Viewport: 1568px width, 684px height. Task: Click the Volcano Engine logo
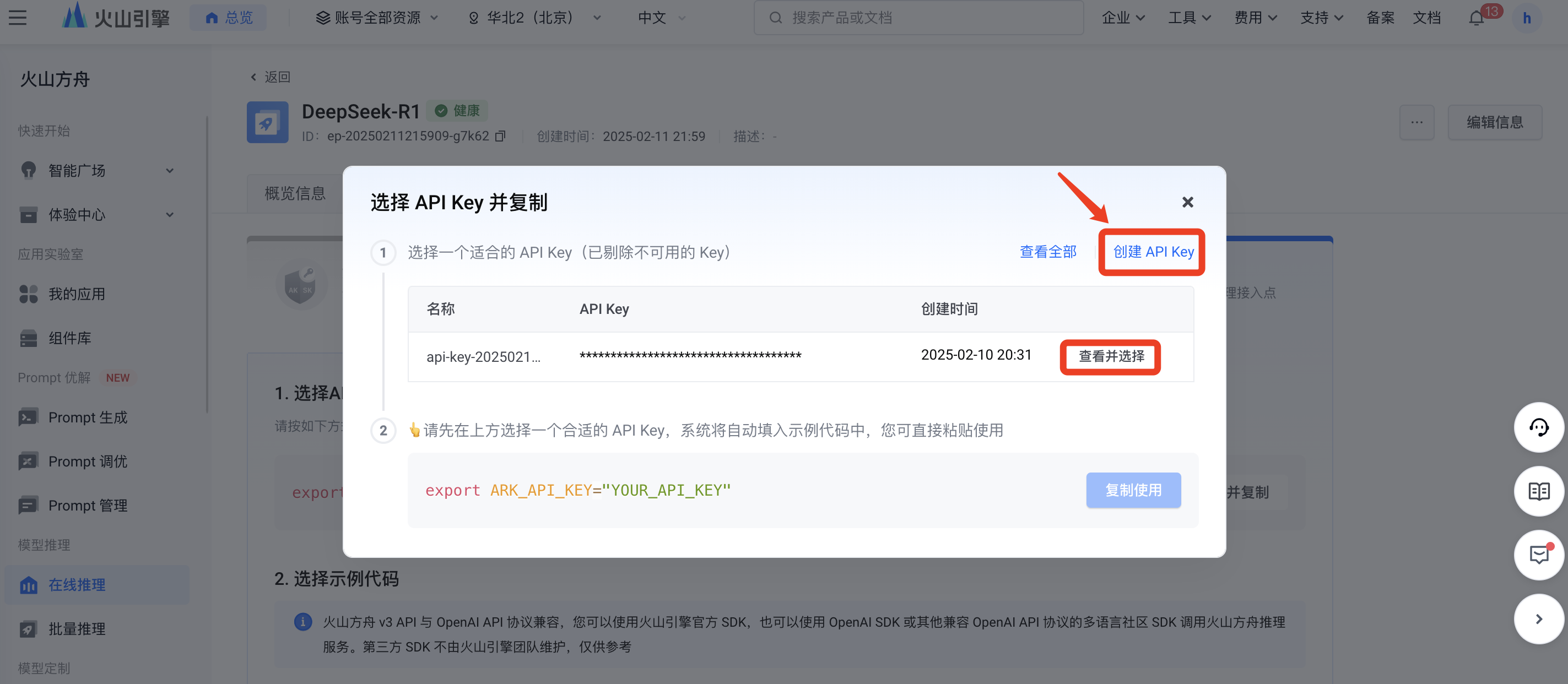[x=116, y=17]
